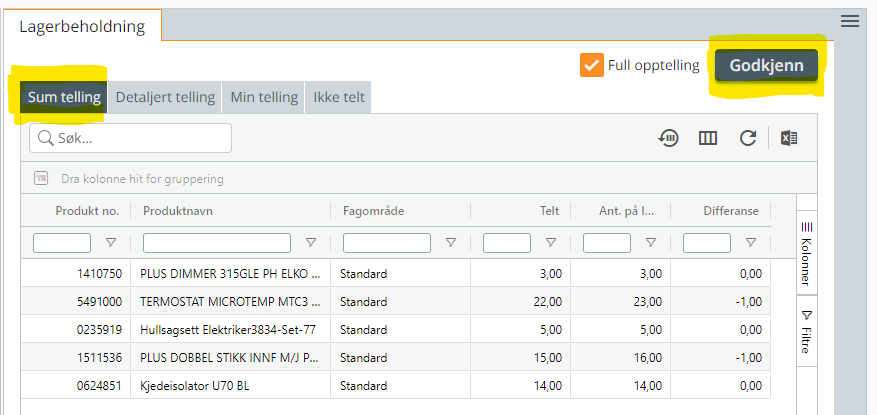The height and width of the screenshot is (415, 877).
Task: Select product number 1410750
Action: 99,274
